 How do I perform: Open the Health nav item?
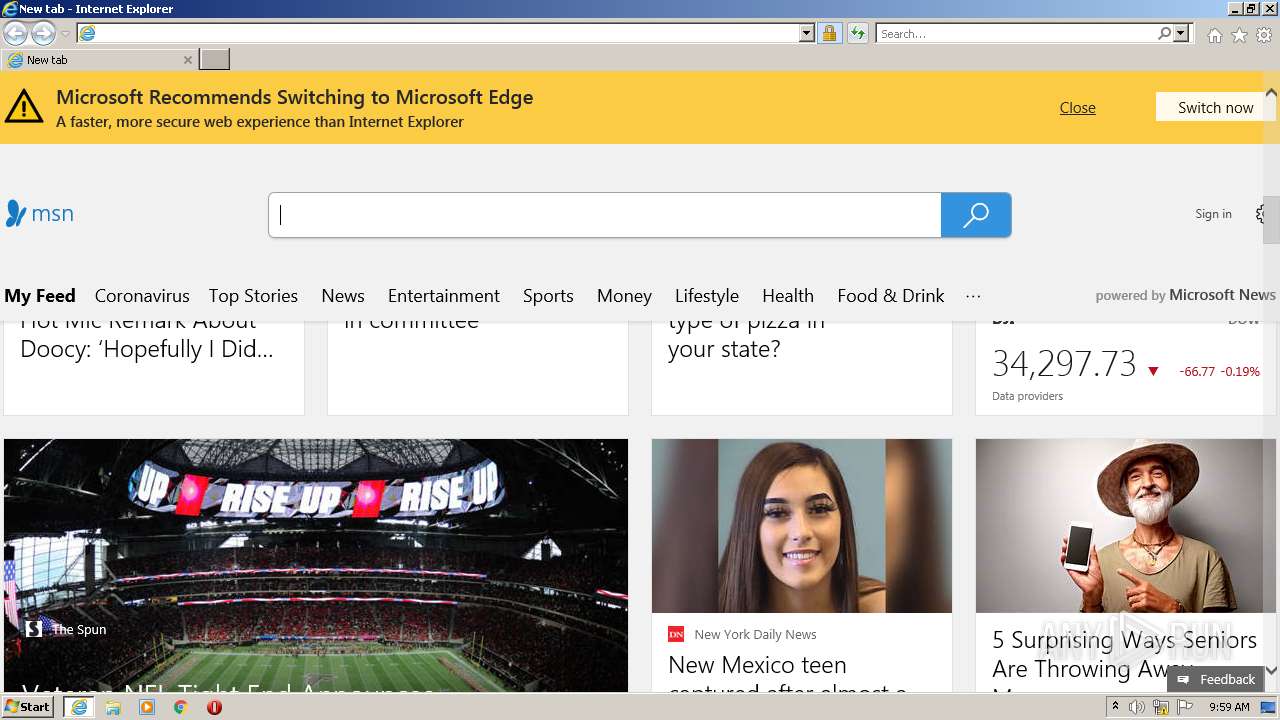(788, 296)
